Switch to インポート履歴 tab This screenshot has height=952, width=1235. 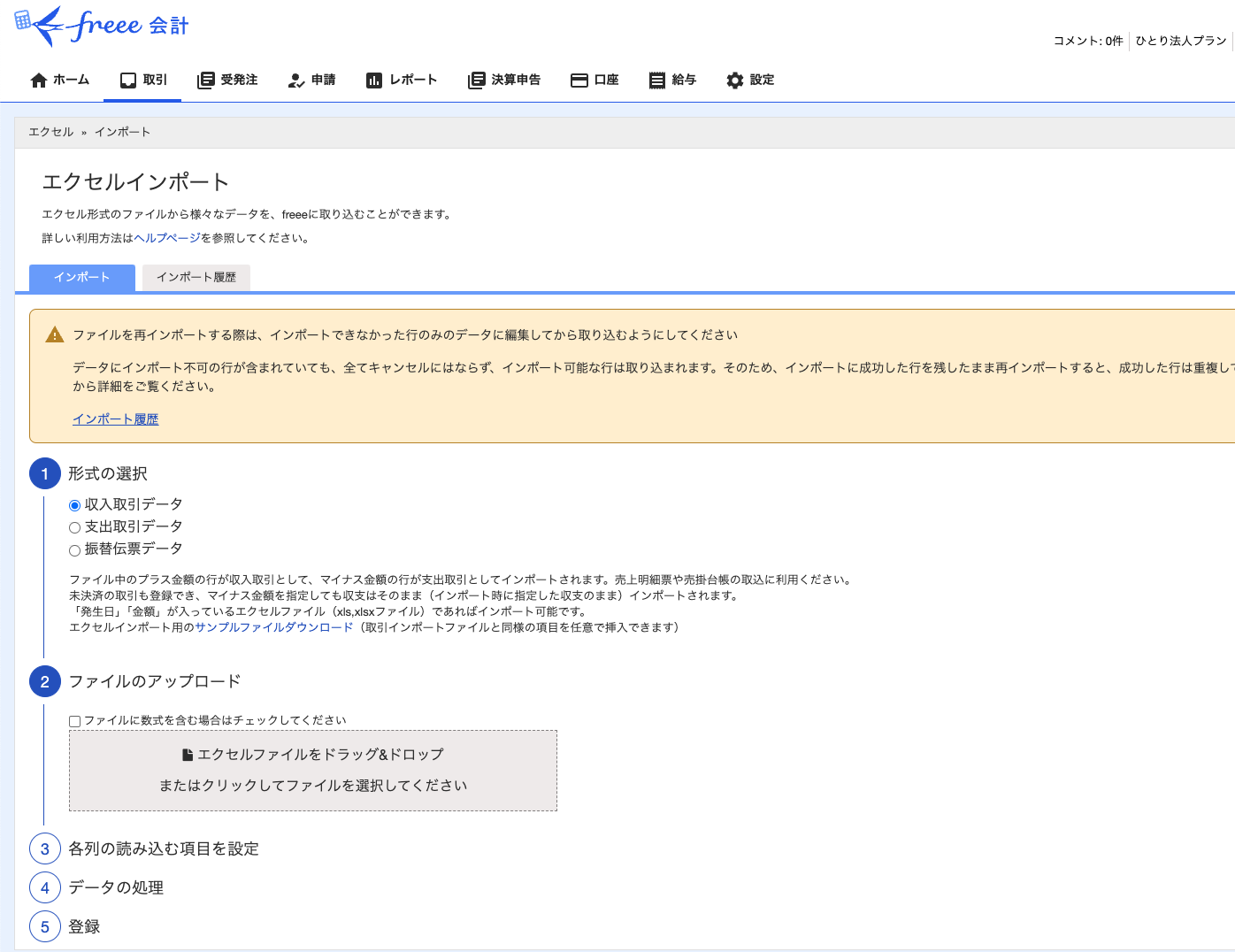[196, 277]
